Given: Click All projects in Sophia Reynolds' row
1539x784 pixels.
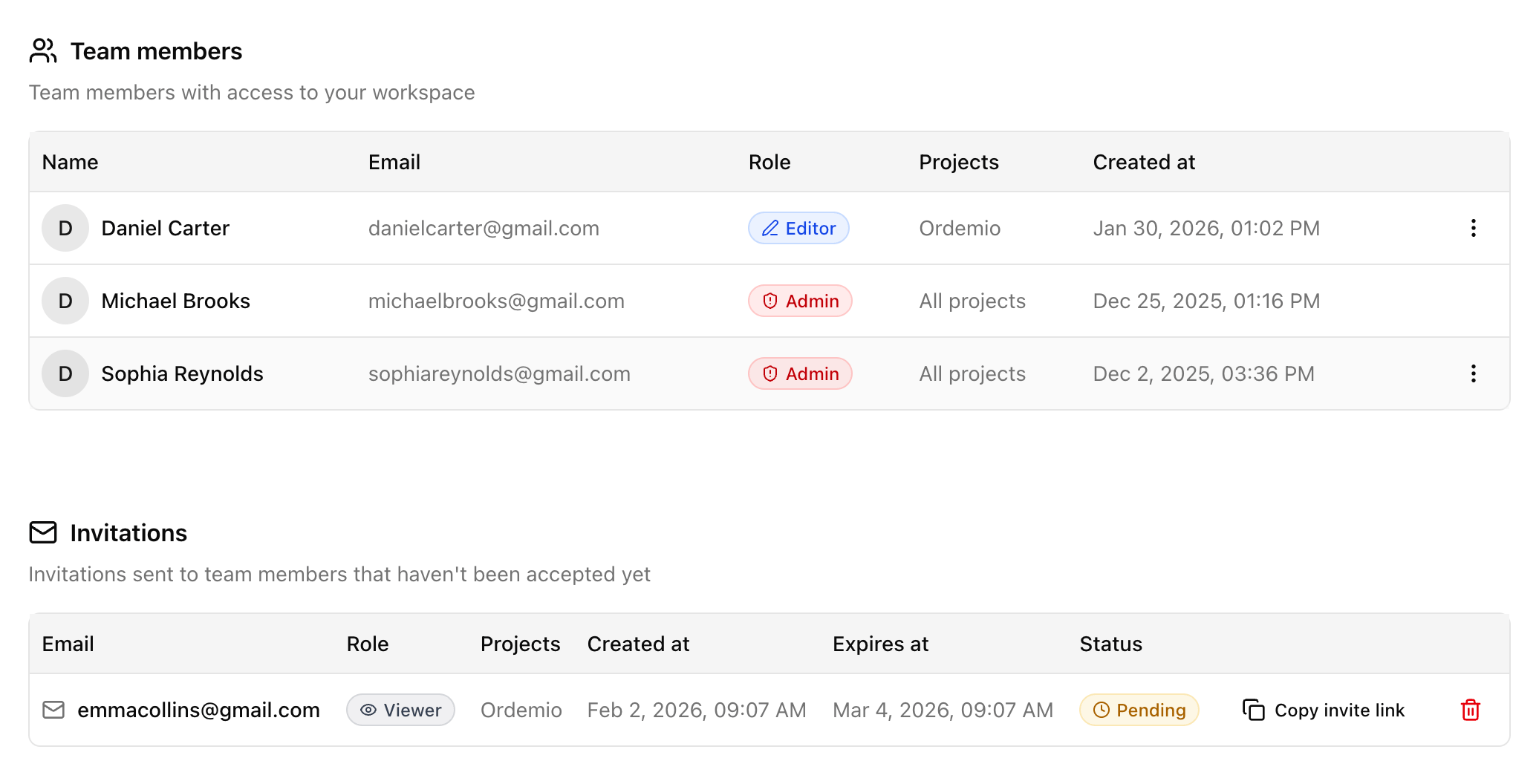Looking at the screenshot, I should coord(972,373).
